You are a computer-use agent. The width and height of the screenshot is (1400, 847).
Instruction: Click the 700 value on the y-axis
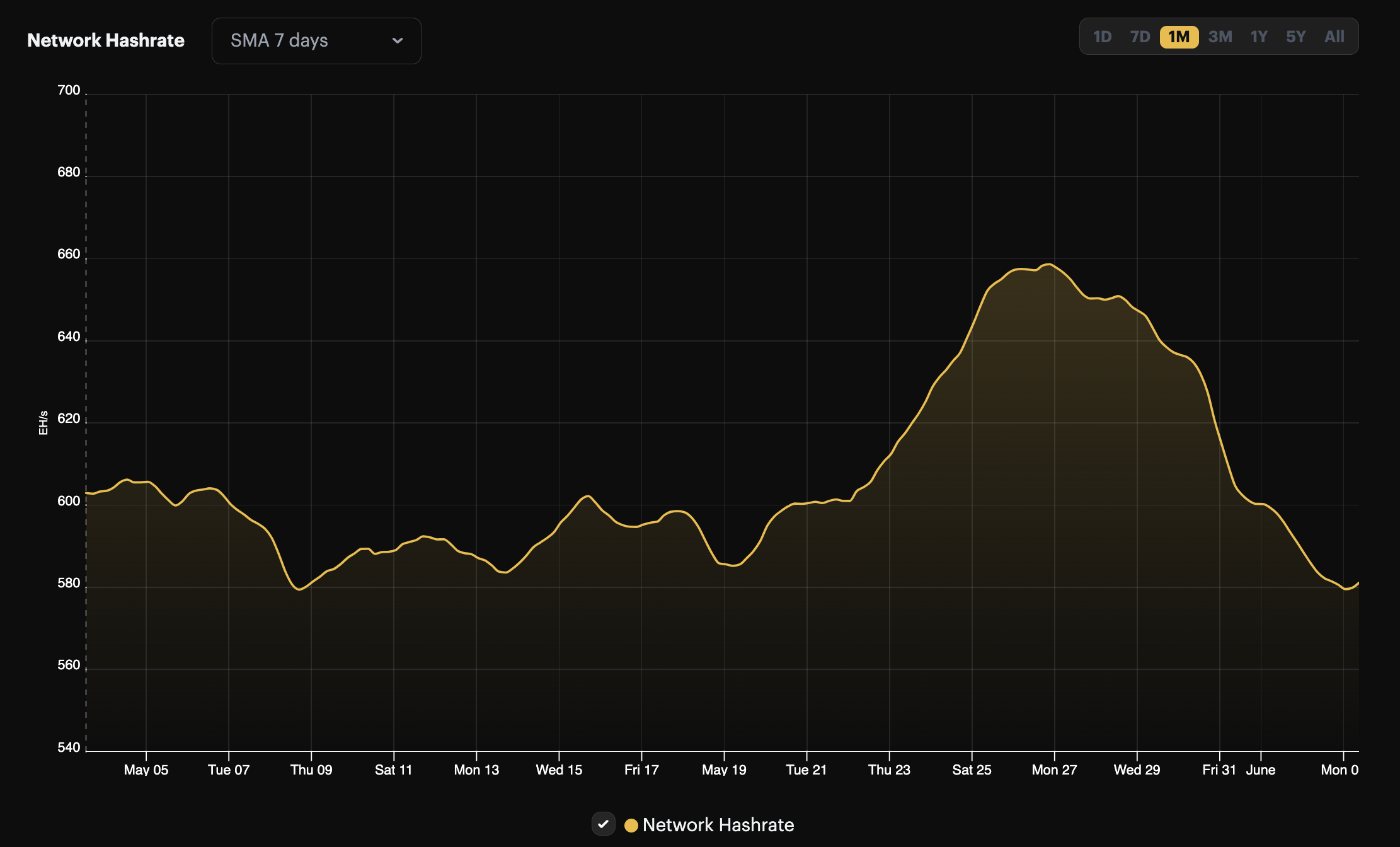(69, 90)
